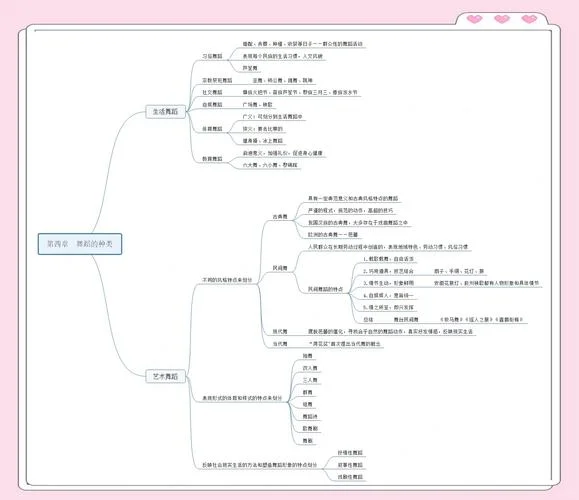Click the 三人舞 leaf node
The width and height of the screenshot is (579, 500).
[310, 380]
